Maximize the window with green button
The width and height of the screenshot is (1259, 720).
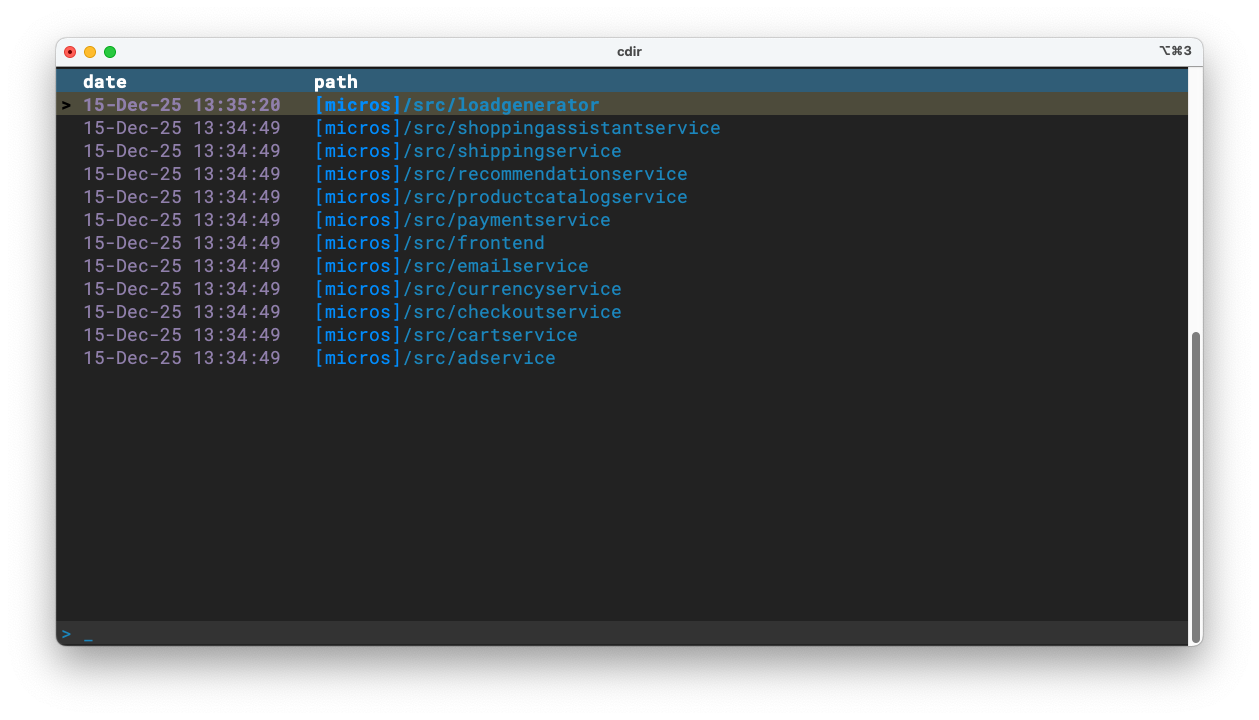tap(110, 52)
